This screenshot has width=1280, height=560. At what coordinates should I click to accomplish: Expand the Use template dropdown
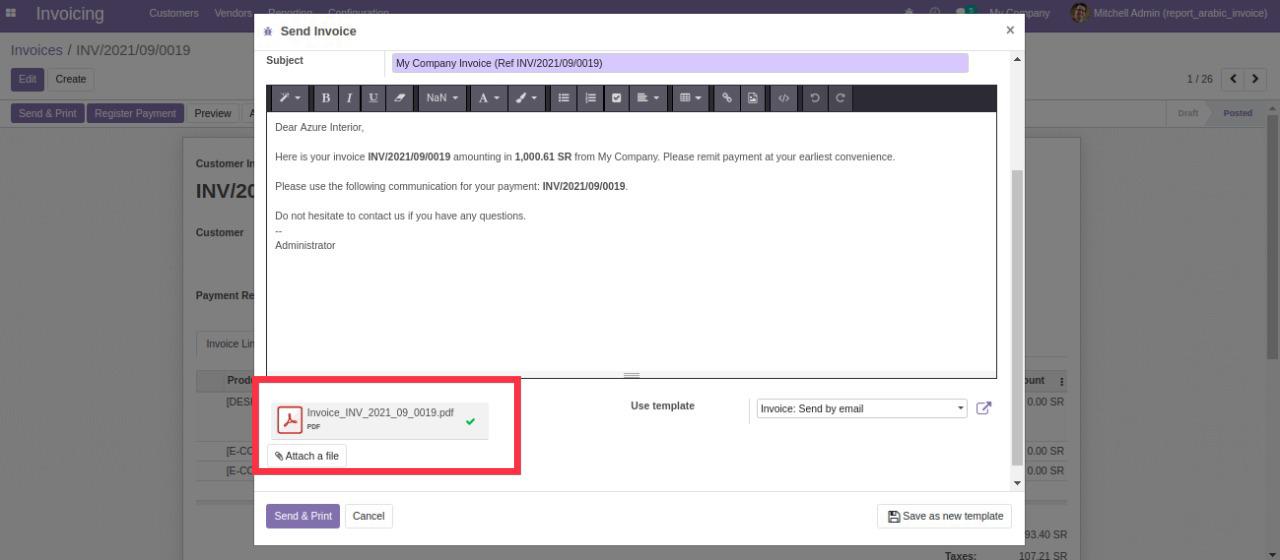coord(862,408)
